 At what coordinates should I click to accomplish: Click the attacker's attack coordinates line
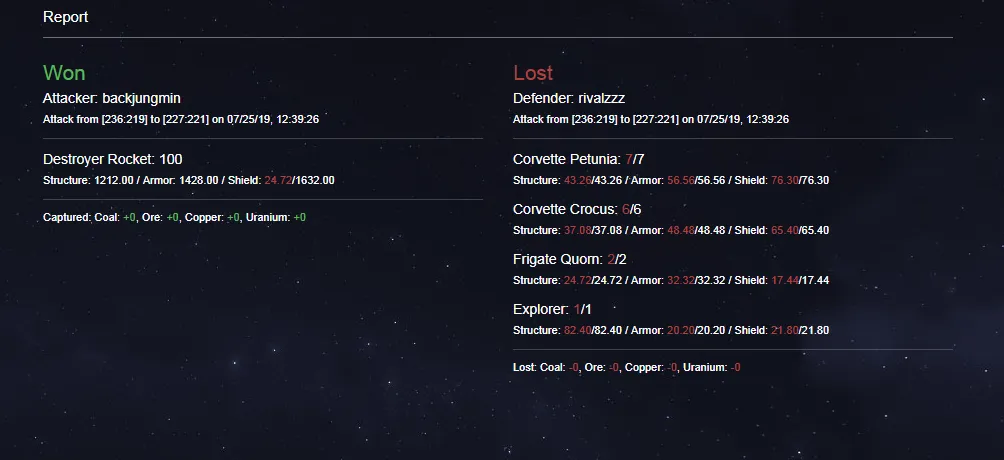181,119
